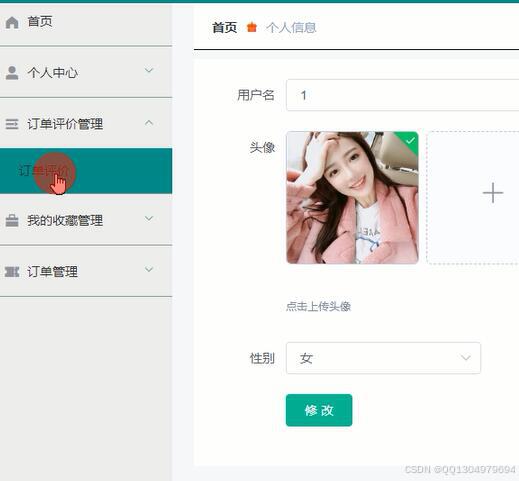This screenshot has width=519, height=481.
Task: Select the 个人中心 menu label
Action: [53, 72]
